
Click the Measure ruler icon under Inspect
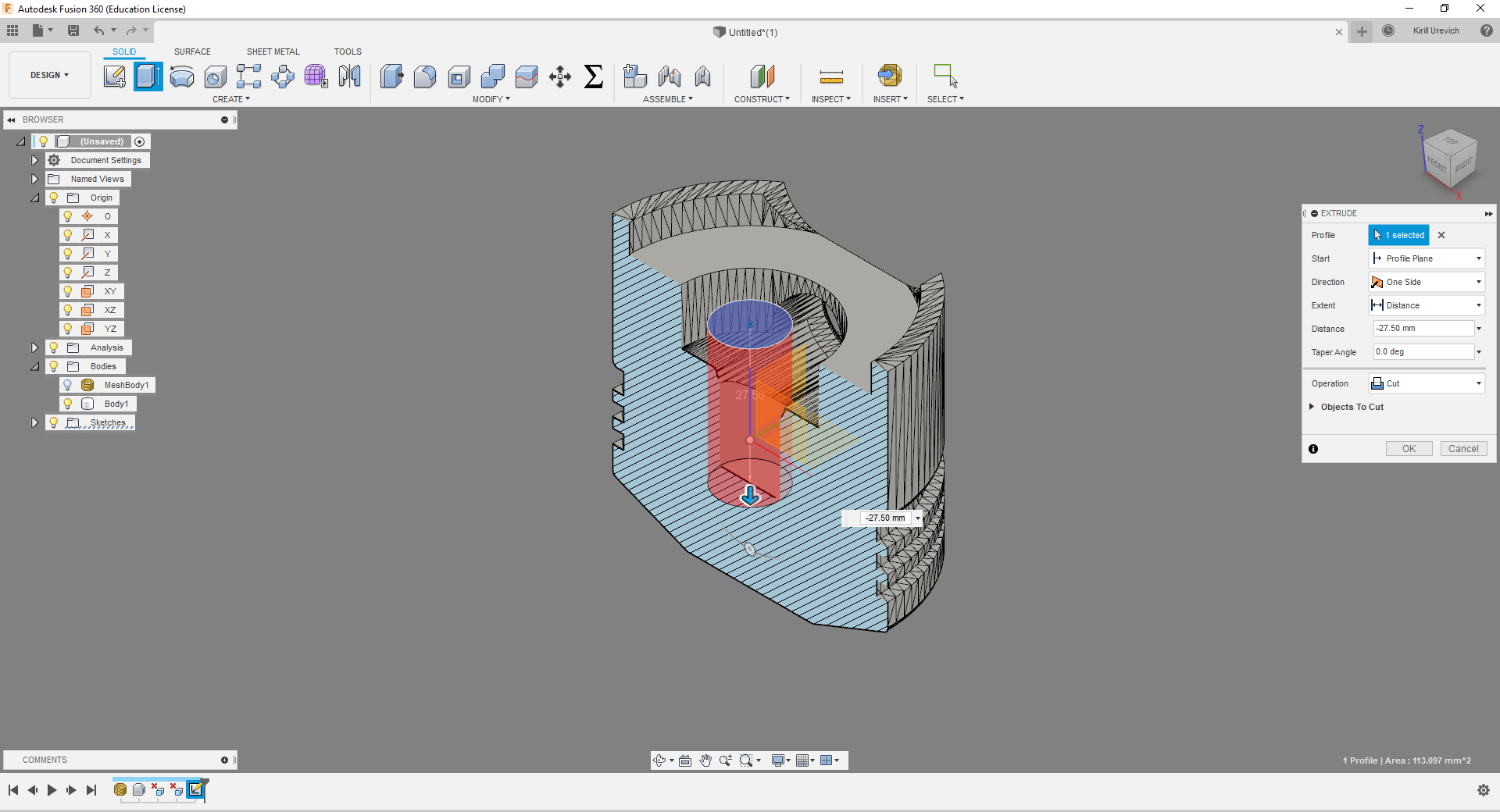830,77
